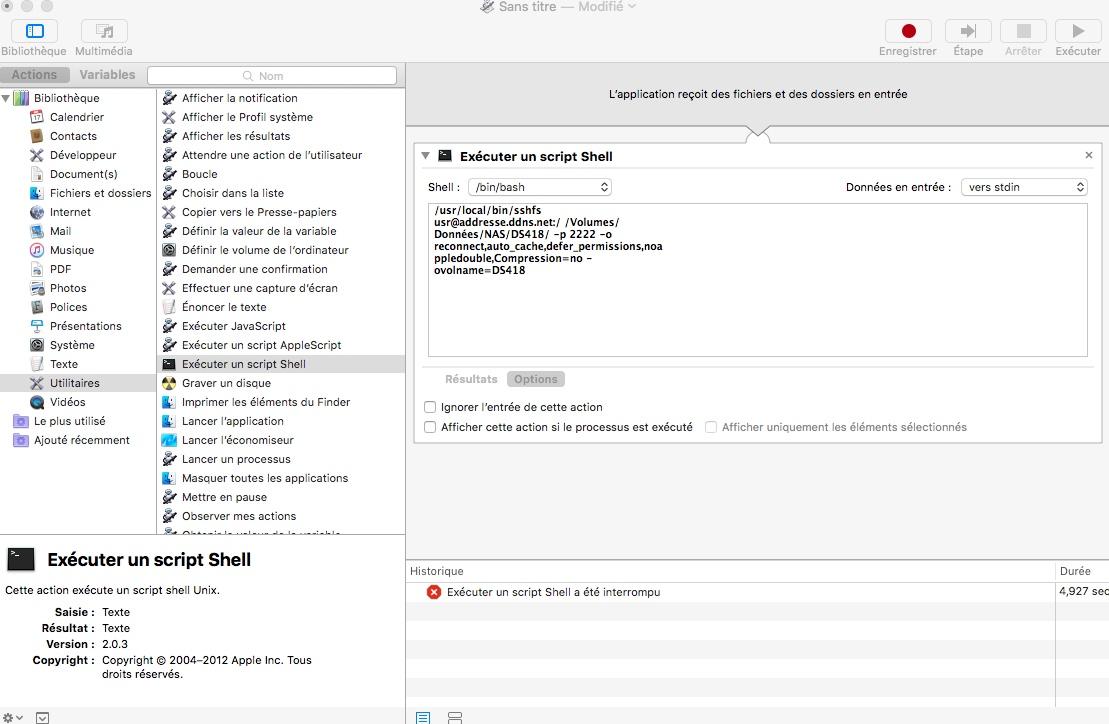This screenshot has height=724, width=1109.
Task: Open Données en entrée dropdown
Action: (1024, 187)
